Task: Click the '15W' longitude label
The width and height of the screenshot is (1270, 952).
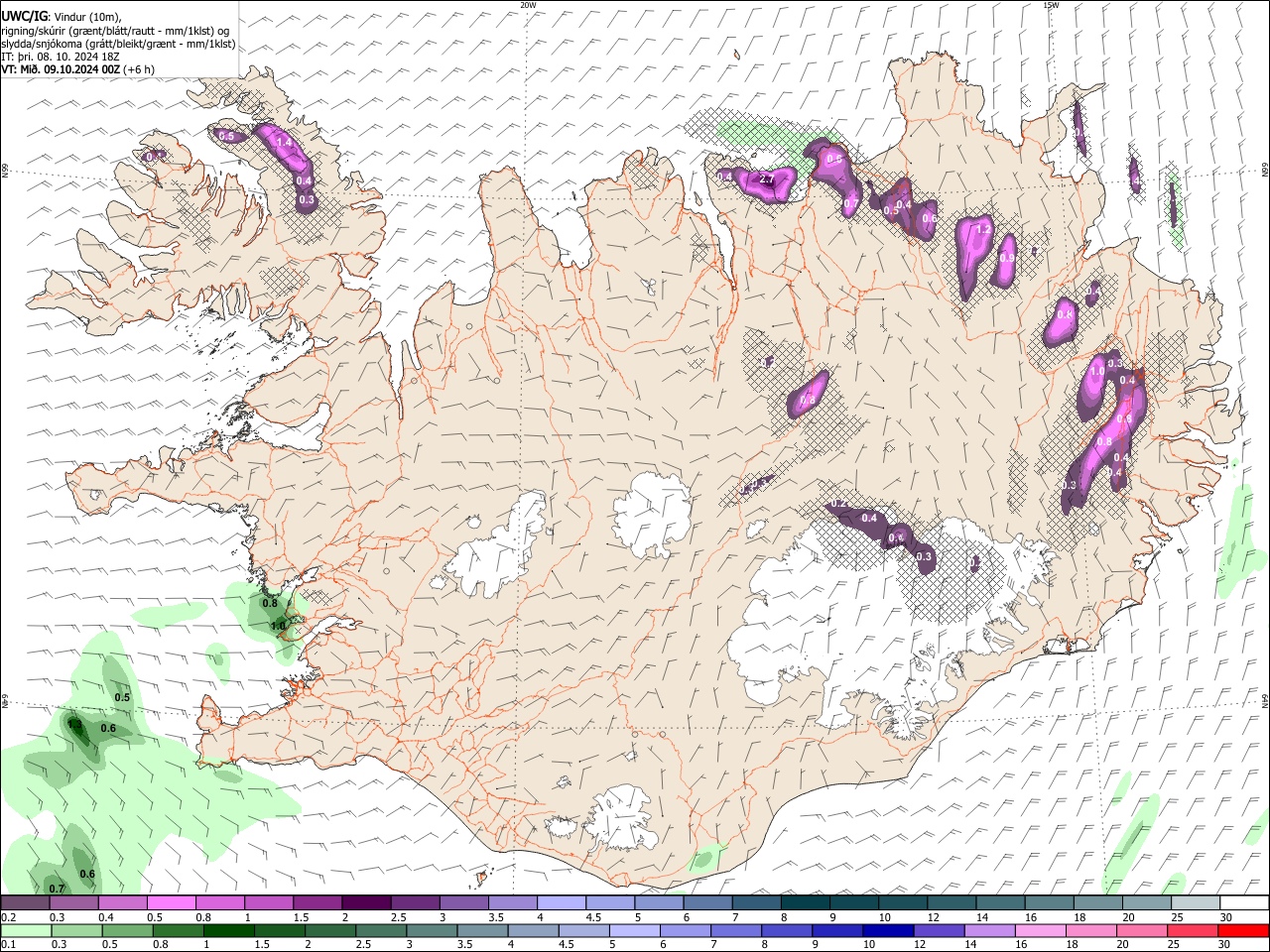Action: click(1051, 5)
